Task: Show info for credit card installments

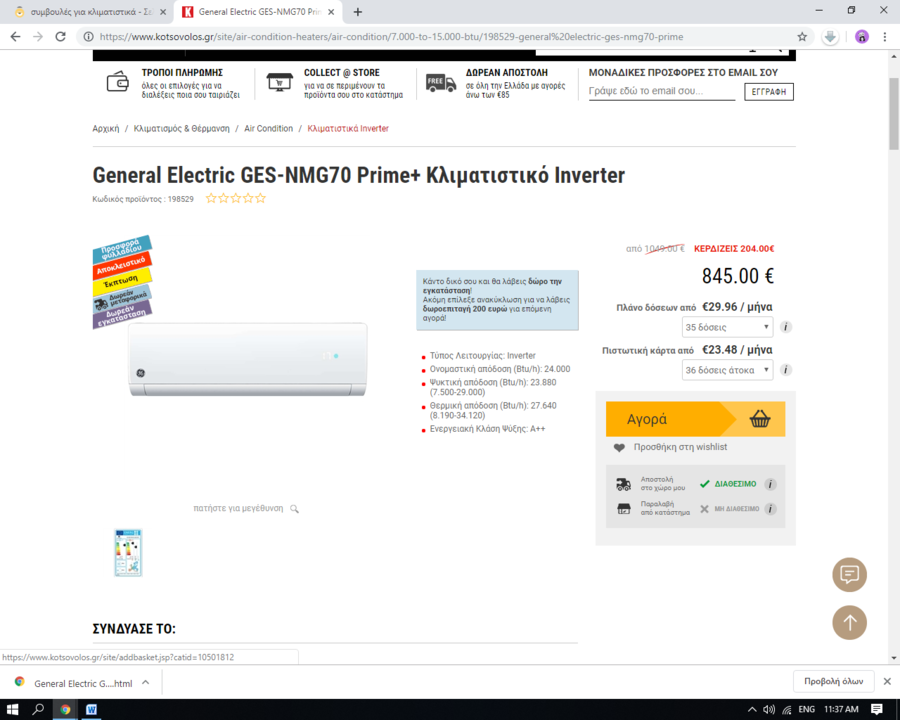Action: tap(786, 370)
